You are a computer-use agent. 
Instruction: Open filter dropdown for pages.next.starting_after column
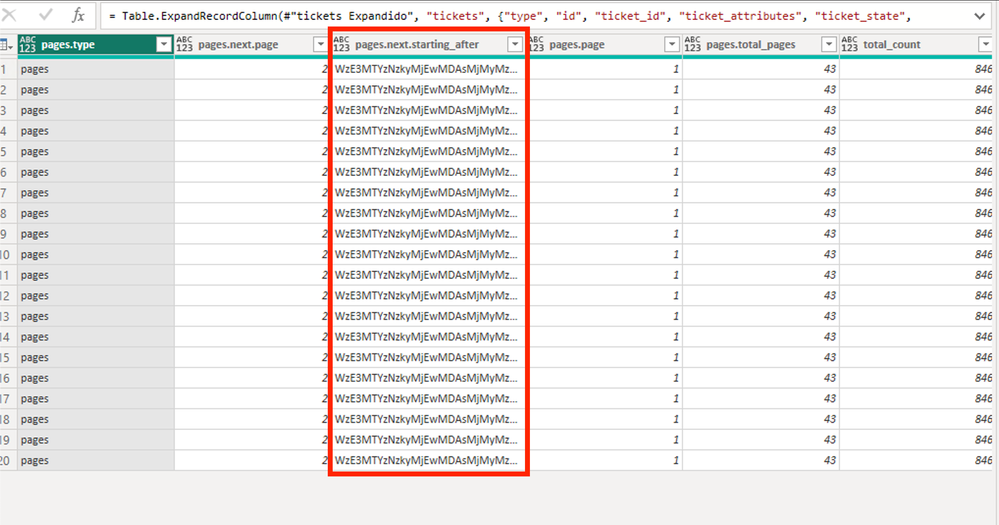pos(515,45)
